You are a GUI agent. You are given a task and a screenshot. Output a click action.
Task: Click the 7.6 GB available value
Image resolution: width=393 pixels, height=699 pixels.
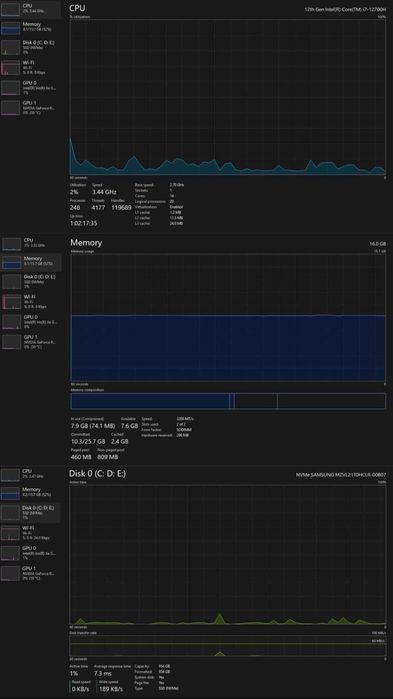click(x=130, y=426)
